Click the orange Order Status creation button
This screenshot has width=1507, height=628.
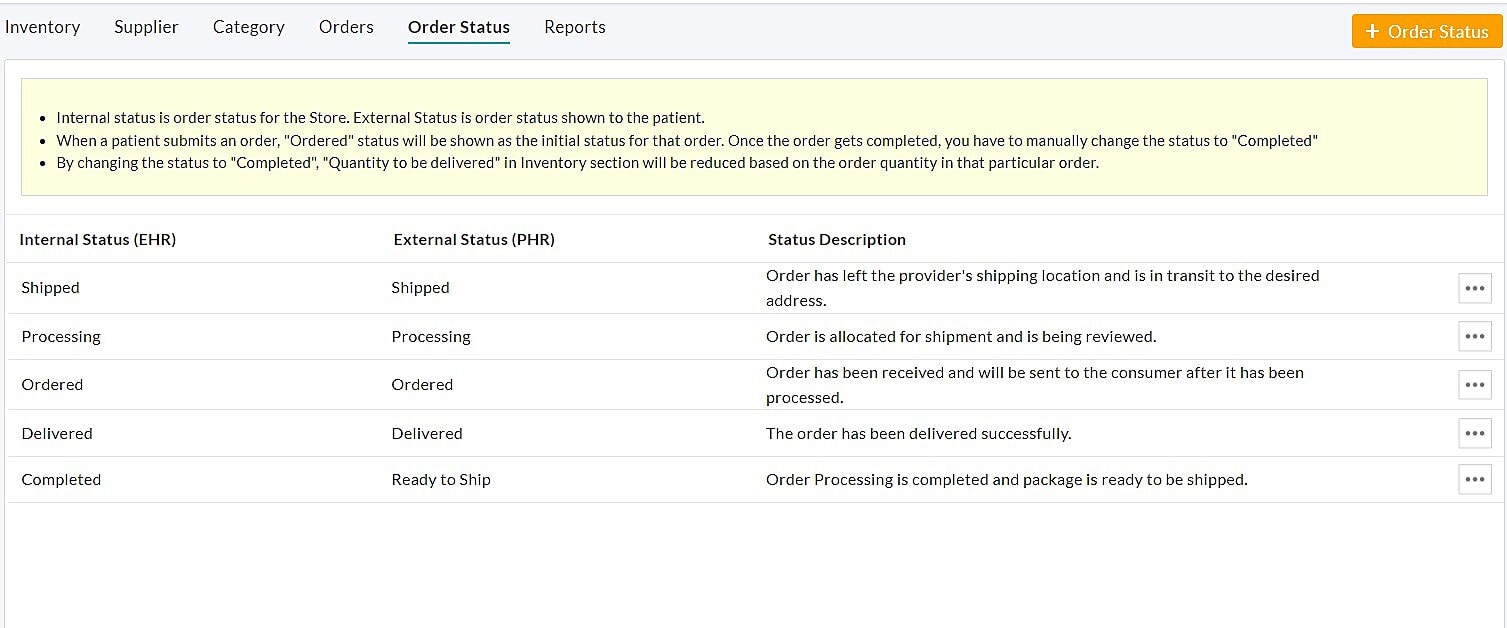click(x=1427, y=31)
